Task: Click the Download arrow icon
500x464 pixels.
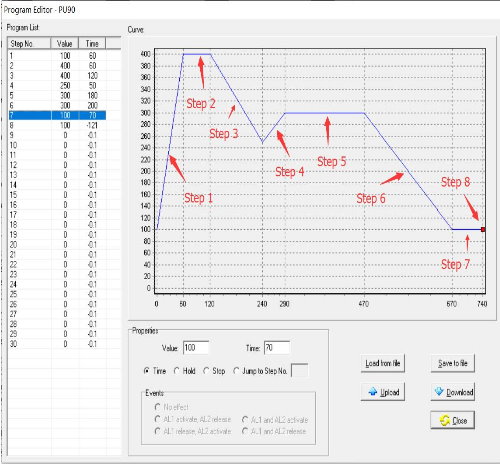Action: click(439, 391)
